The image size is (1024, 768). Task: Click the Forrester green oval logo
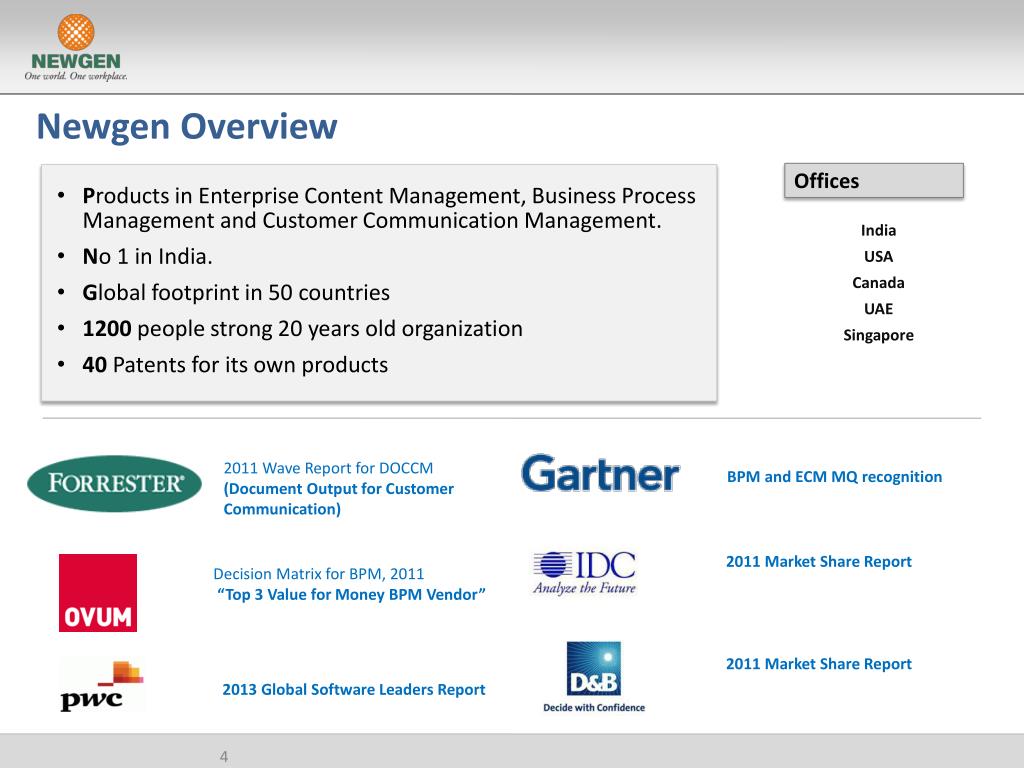[114, 483]
